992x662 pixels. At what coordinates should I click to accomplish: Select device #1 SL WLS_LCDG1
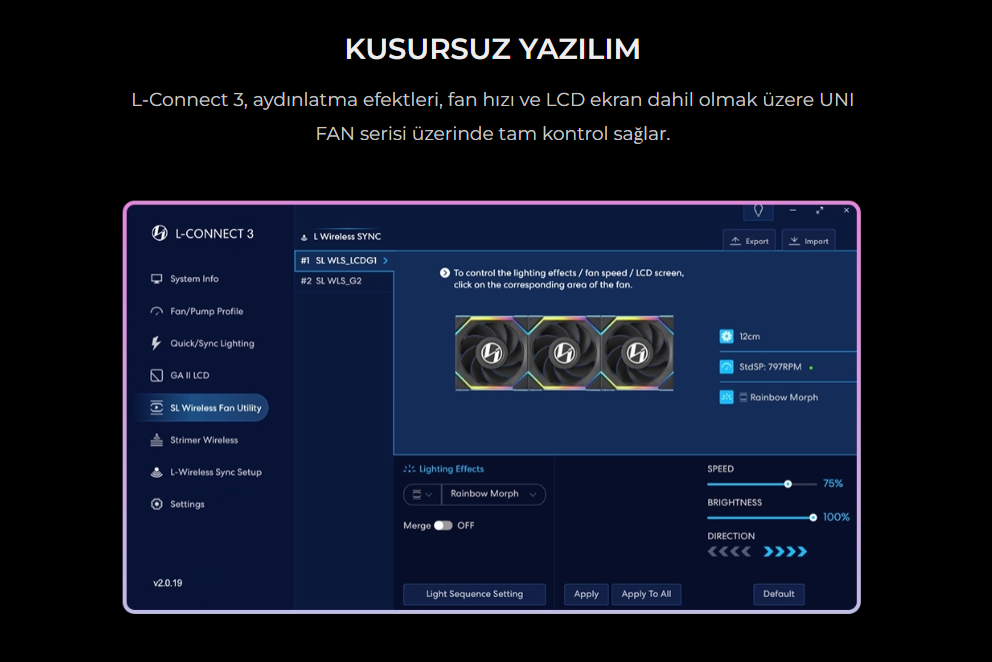point(344,261)
